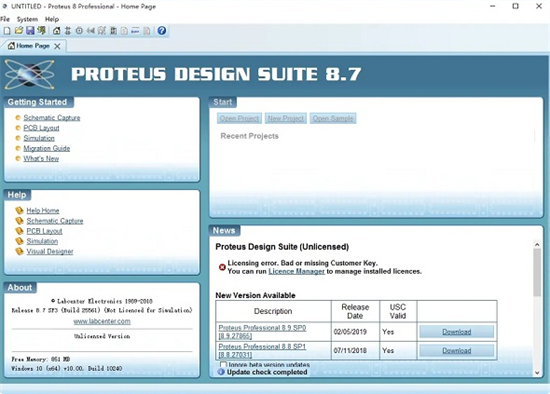Click the Unlicensed Version text in About
The width and height of the screenshot is (550, 394).
pos(102,336)
